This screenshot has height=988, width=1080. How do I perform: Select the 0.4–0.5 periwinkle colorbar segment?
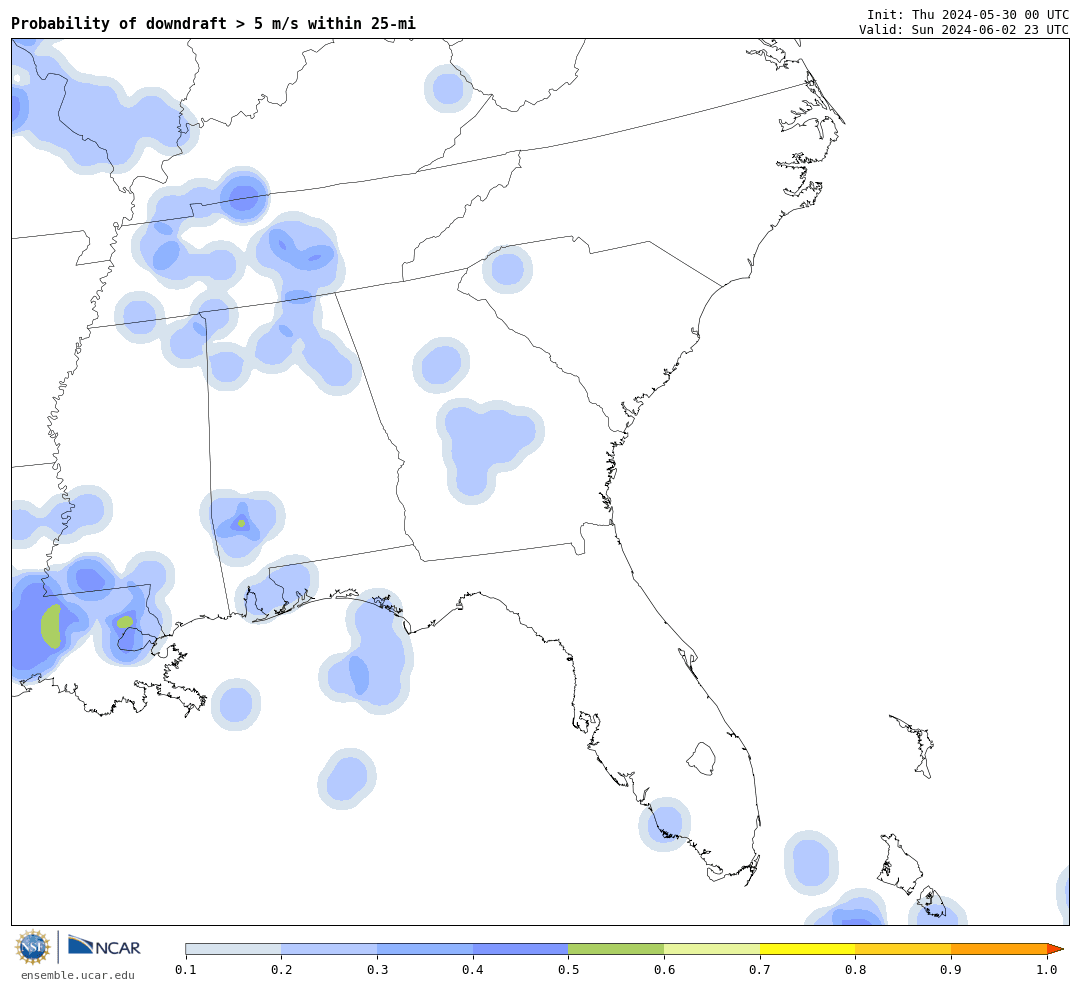point(521,949)
